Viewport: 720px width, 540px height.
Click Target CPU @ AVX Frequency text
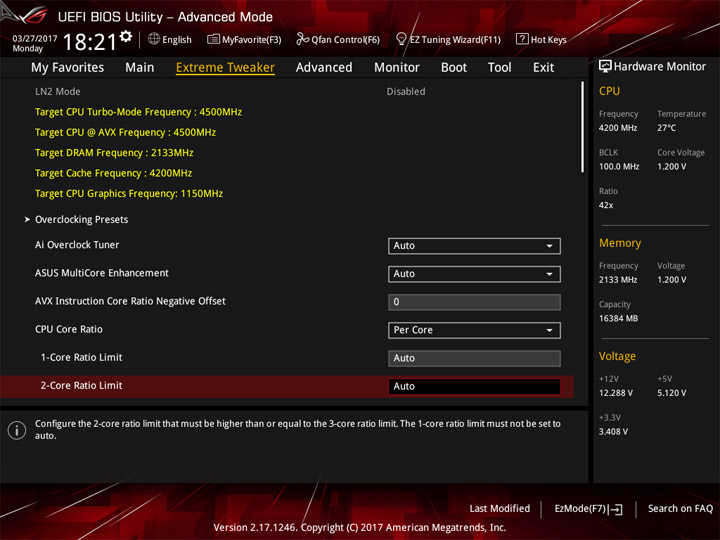coord(125,132)
